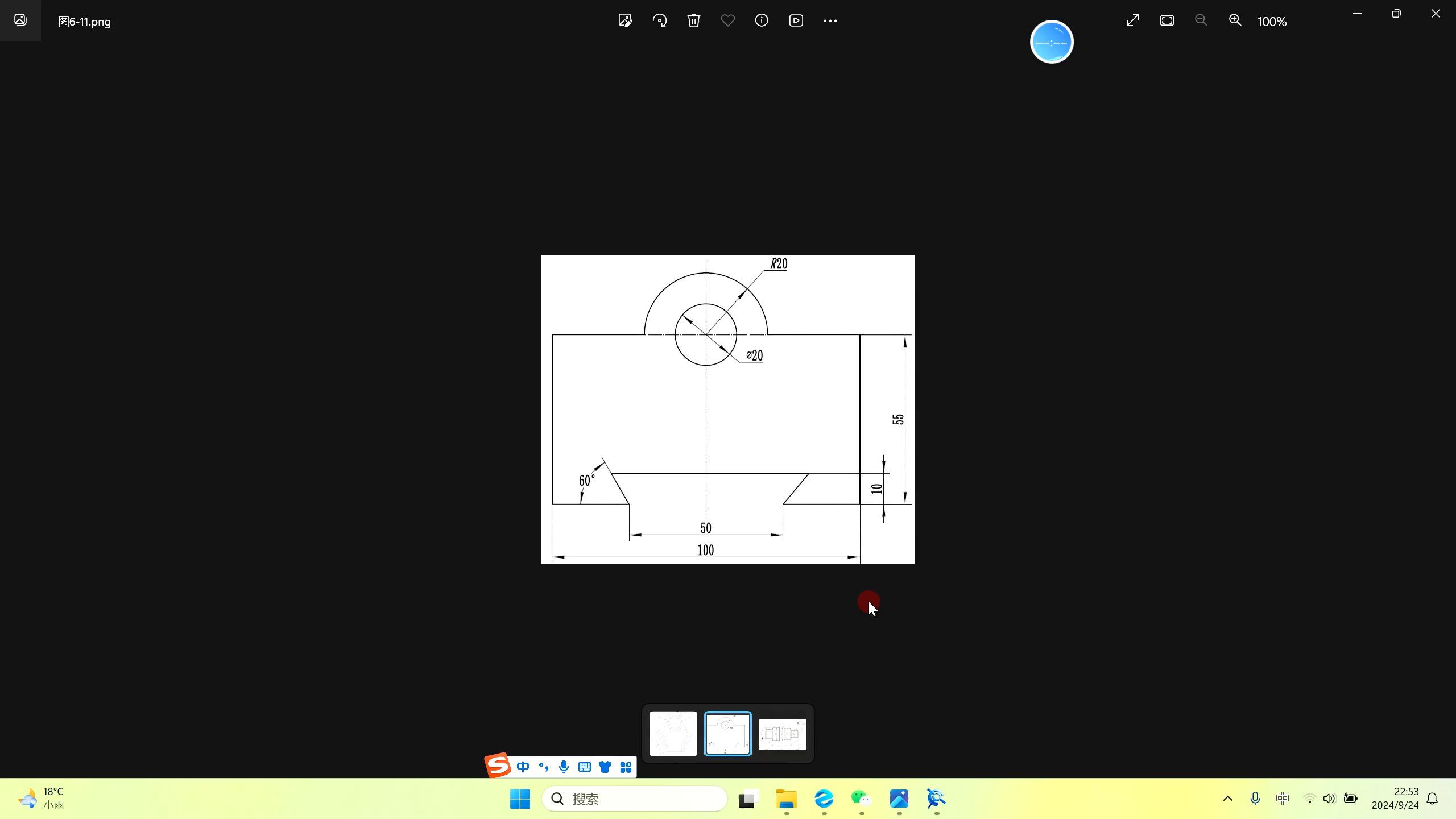This screenshot has width=1456, height=819.
Task: Open clock and calendar at 22:53
Action: coord(1395,799)
